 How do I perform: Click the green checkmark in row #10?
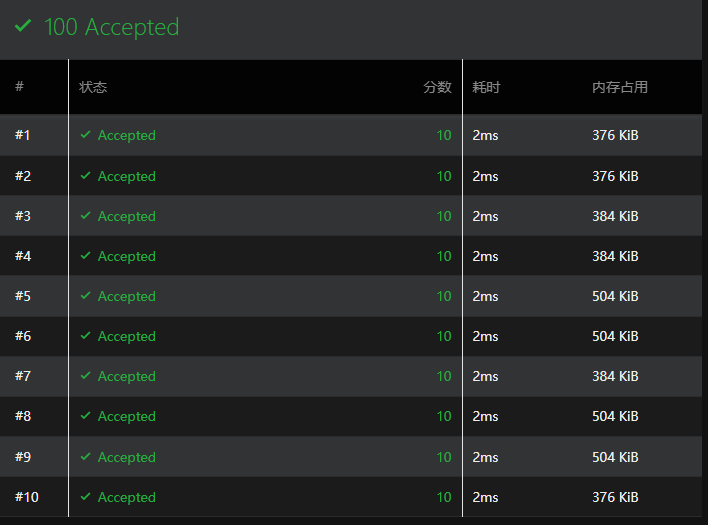click(85, 497)
